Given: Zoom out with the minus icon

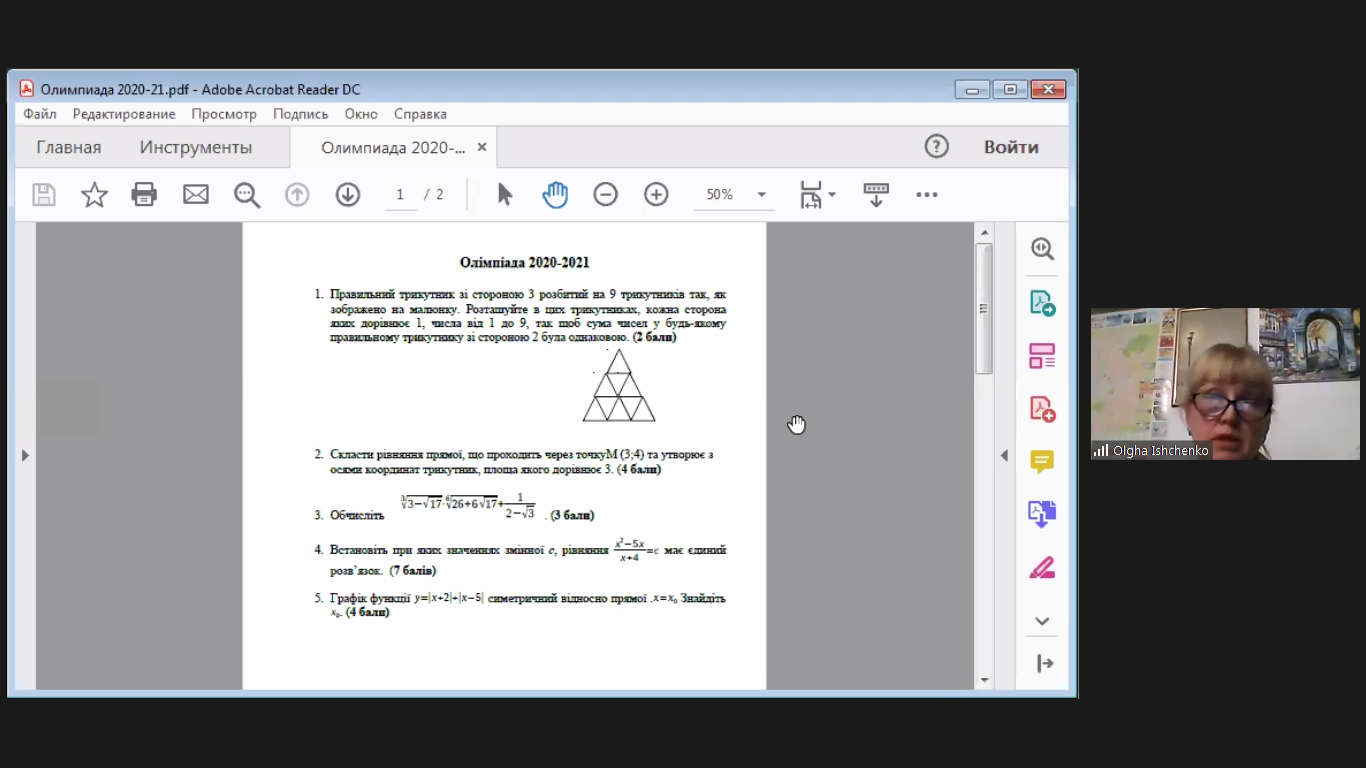Looking at the screenshot, I should point(605,195).
